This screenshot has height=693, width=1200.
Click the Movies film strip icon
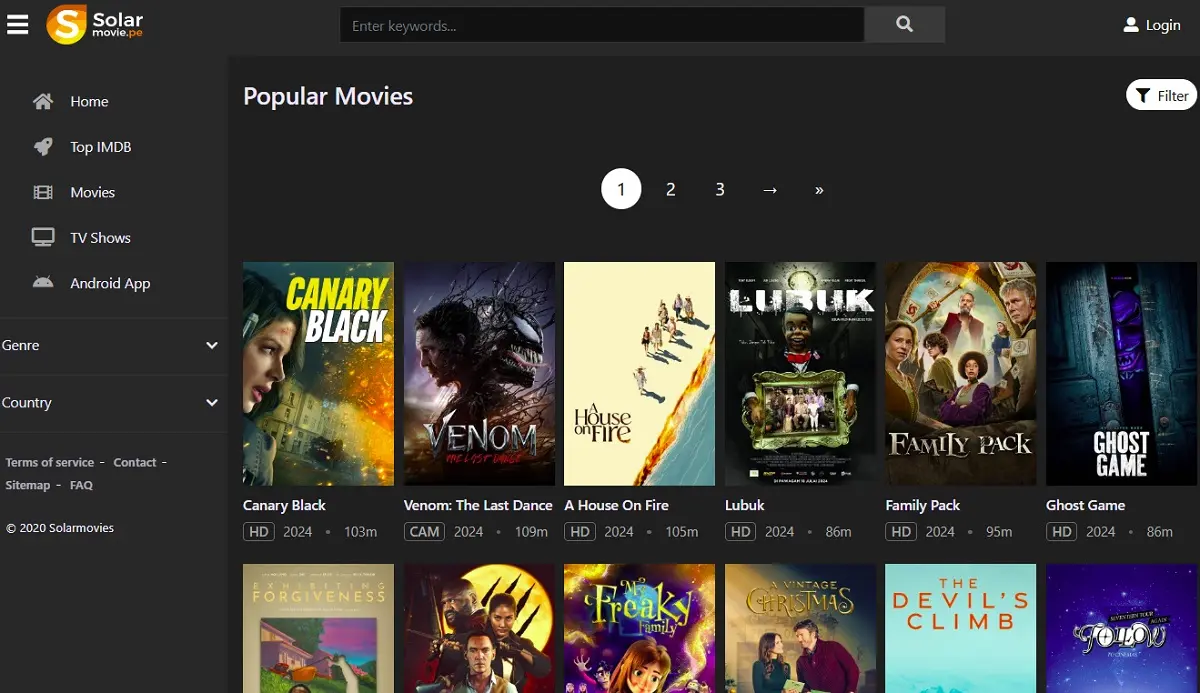(x=43, y=192)
